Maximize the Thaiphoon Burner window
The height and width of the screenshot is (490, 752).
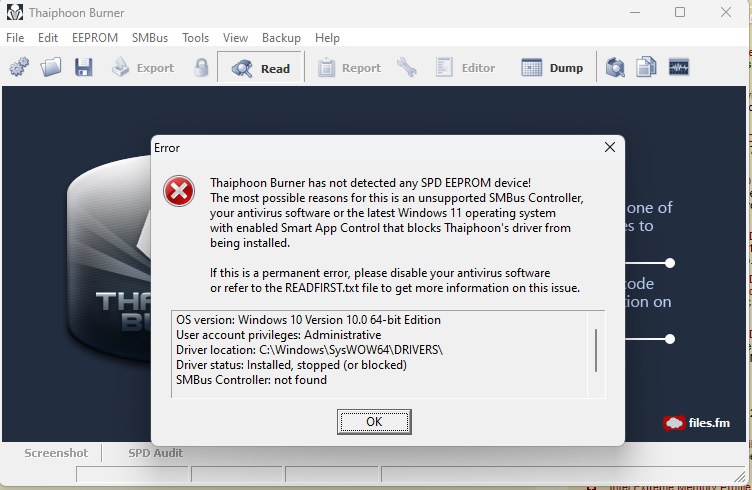[680, 12]
